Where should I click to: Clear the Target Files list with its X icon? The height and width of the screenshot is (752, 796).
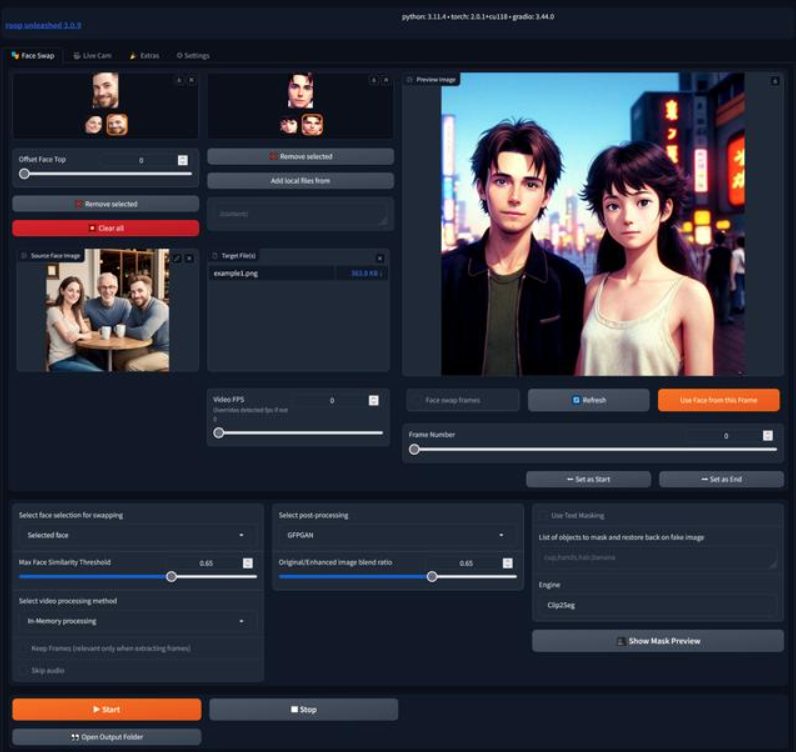coord(379,258)
